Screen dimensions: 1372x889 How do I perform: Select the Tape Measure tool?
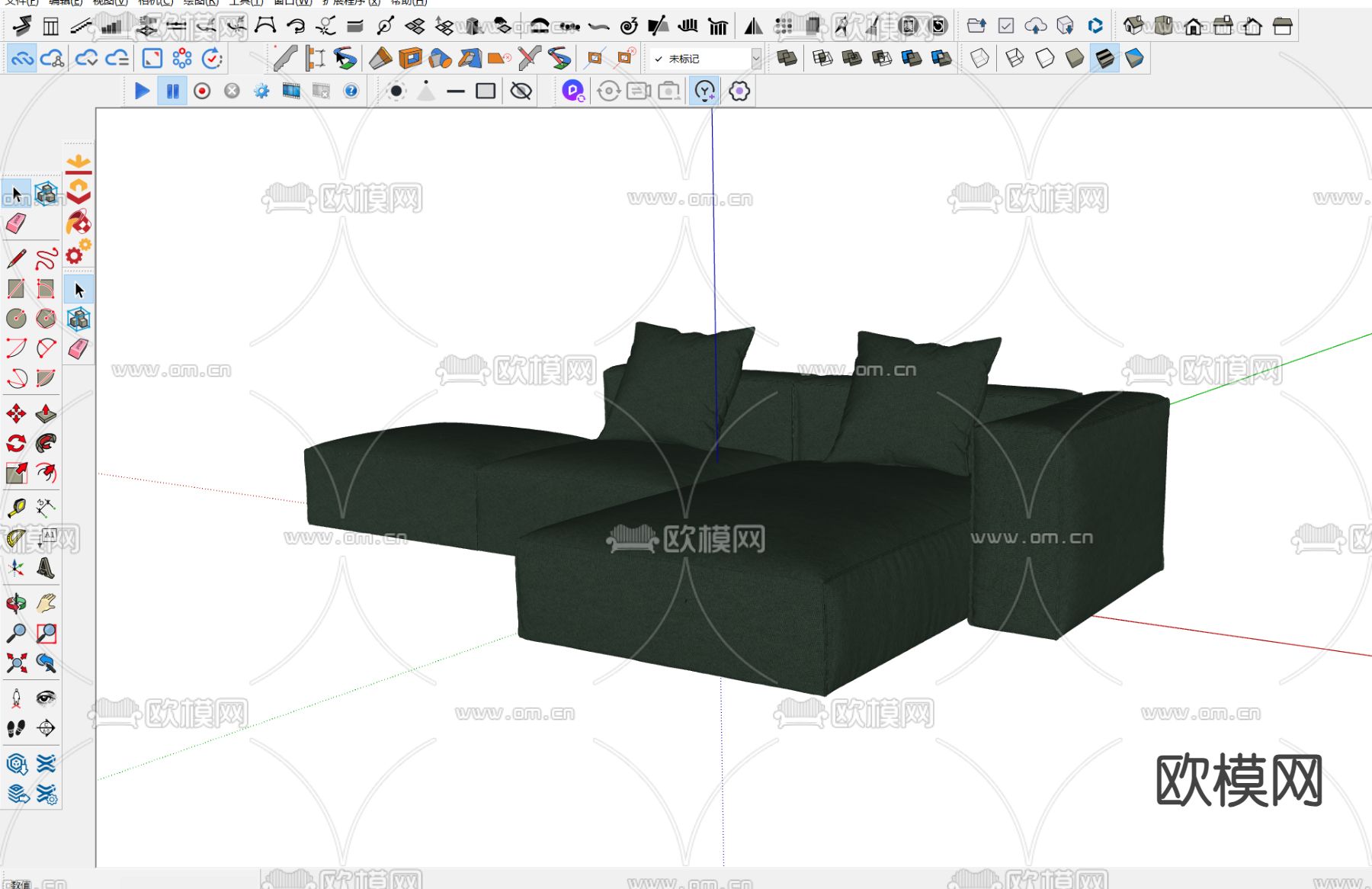16,508
